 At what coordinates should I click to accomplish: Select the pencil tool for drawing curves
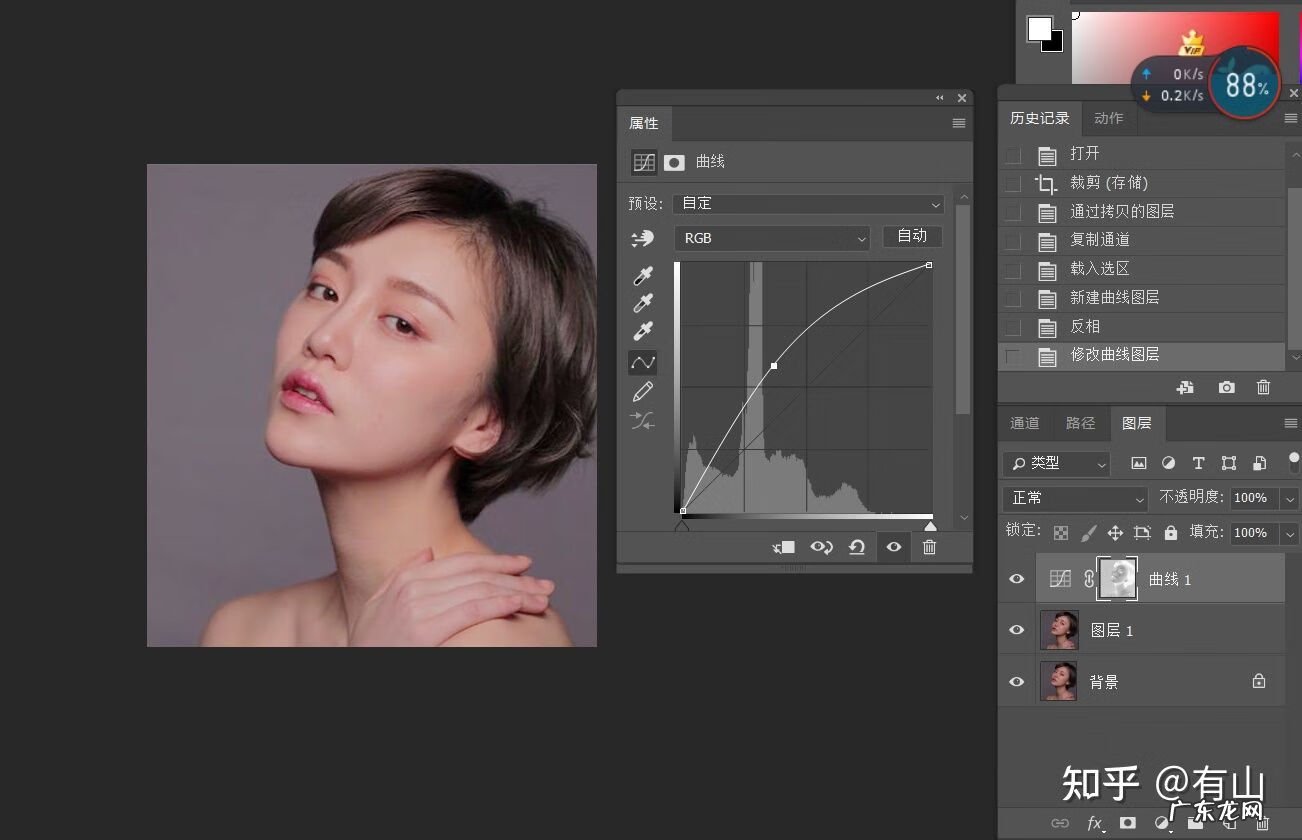click(643, 393)
